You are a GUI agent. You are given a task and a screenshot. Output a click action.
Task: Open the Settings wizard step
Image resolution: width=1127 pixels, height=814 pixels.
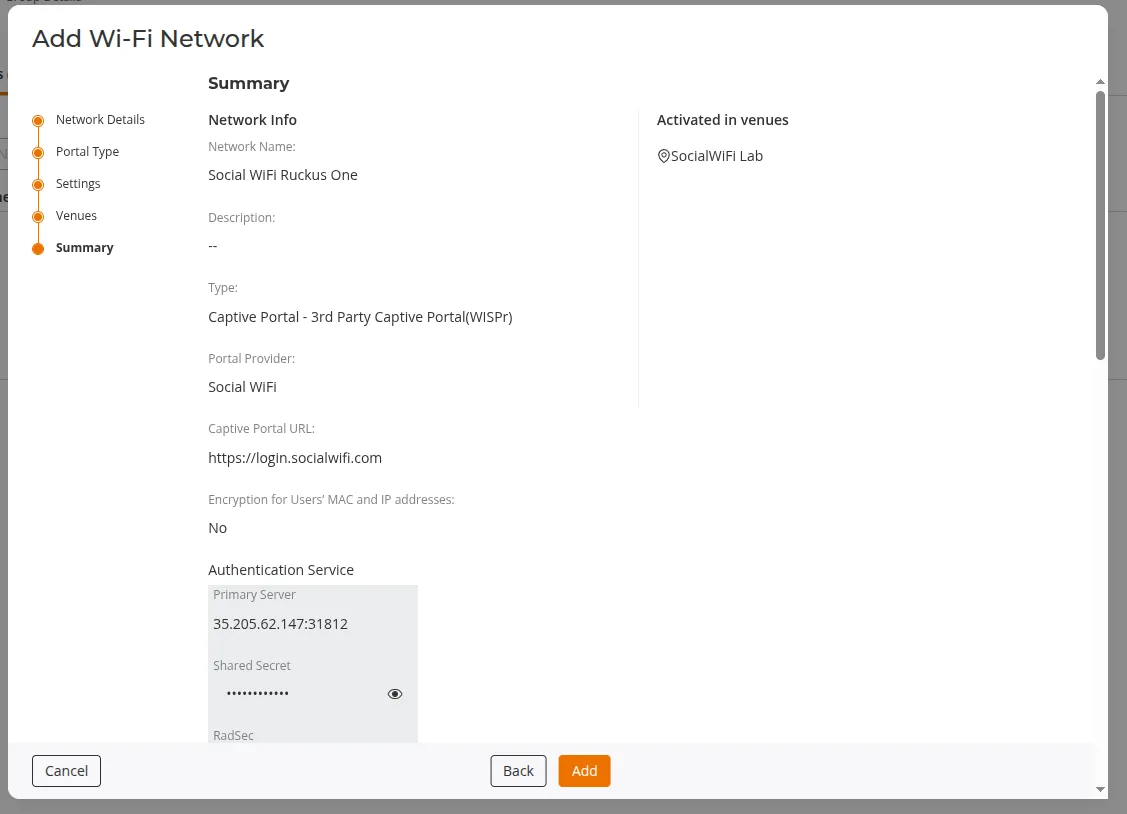(x=78, y=184)
